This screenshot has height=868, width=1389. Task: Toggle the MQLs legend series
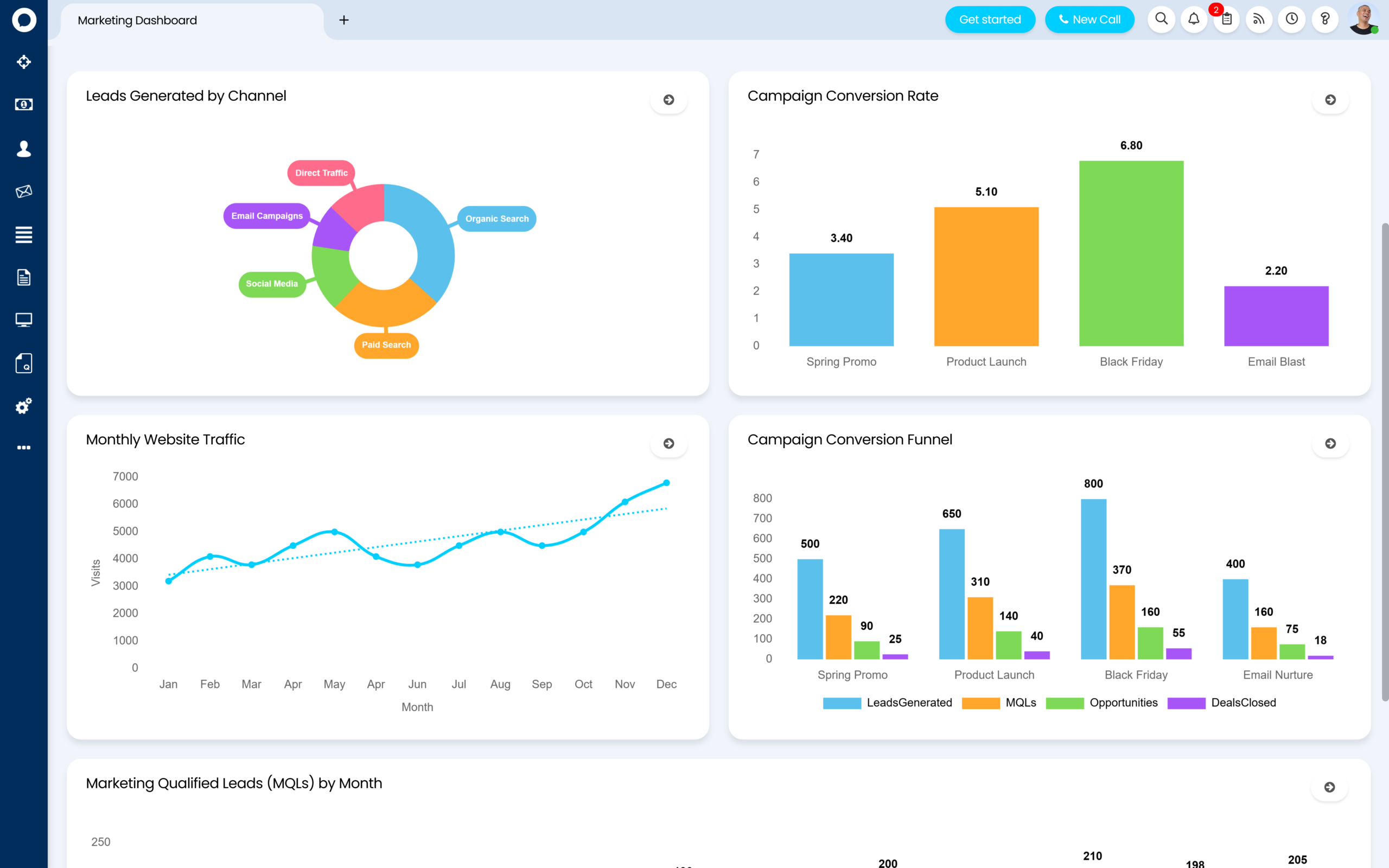pos(999,703)
